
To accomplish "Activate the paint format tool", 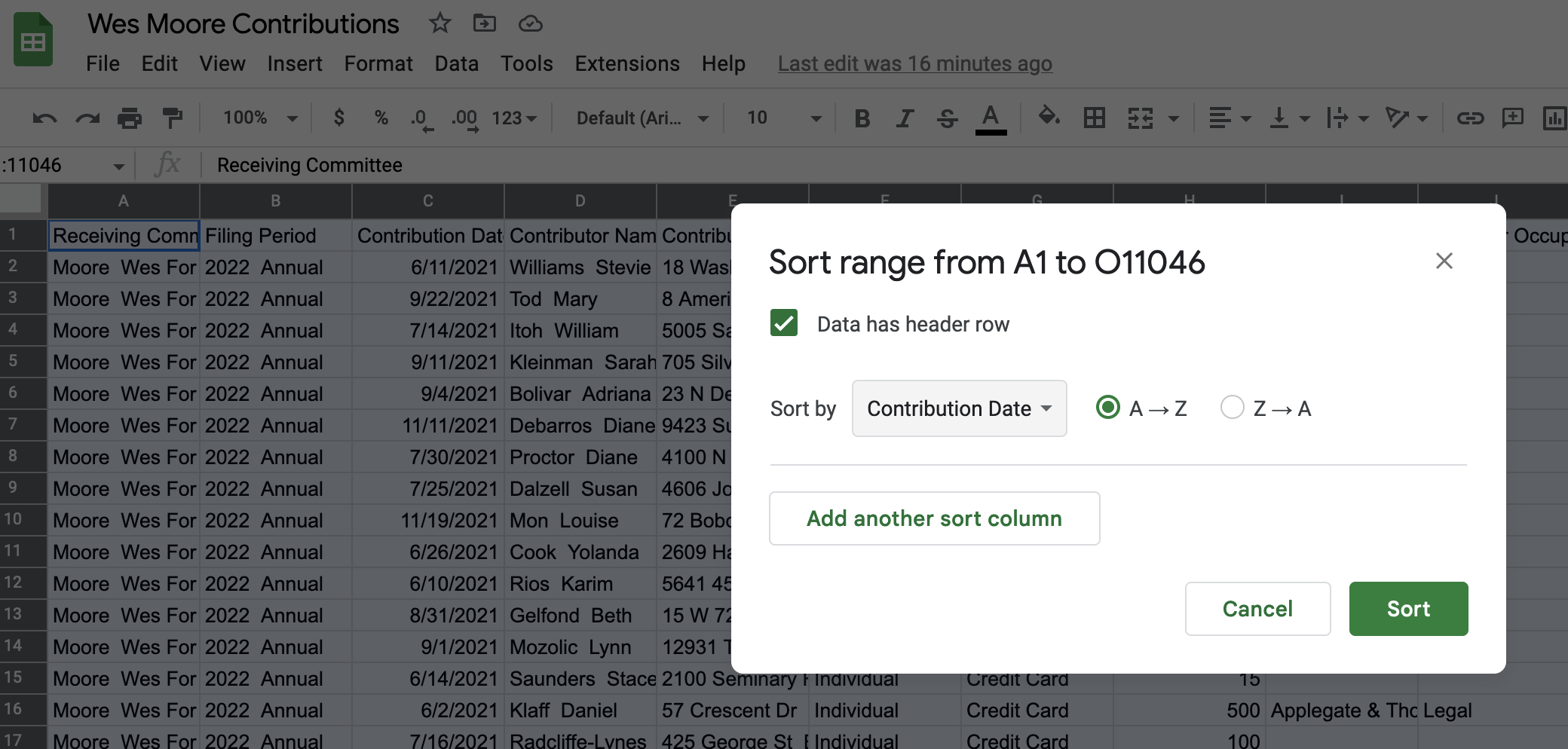I will tap(173, 118).
